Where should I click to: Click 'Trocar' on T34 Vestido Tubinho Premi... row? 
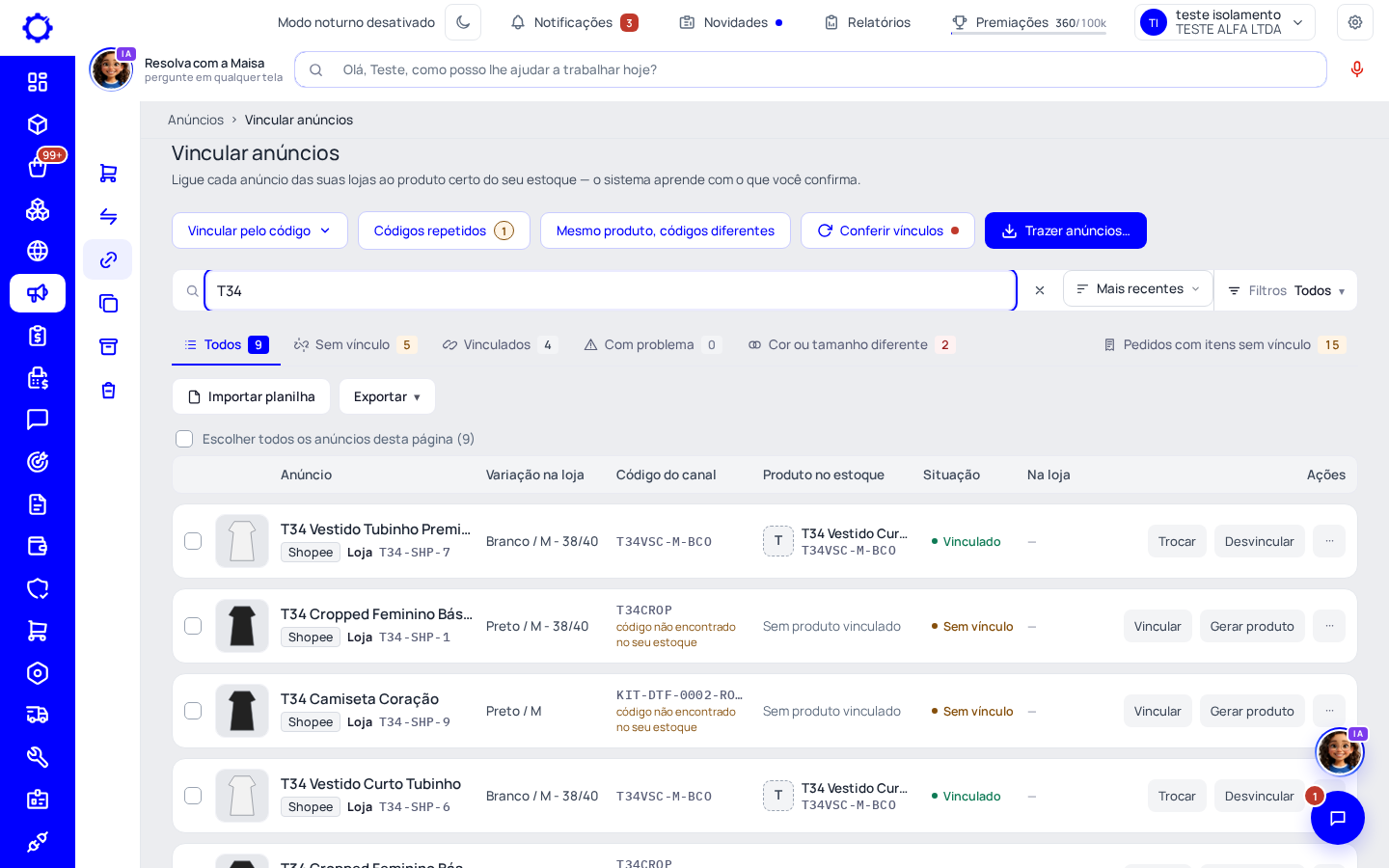click(x=1177, y=541)
